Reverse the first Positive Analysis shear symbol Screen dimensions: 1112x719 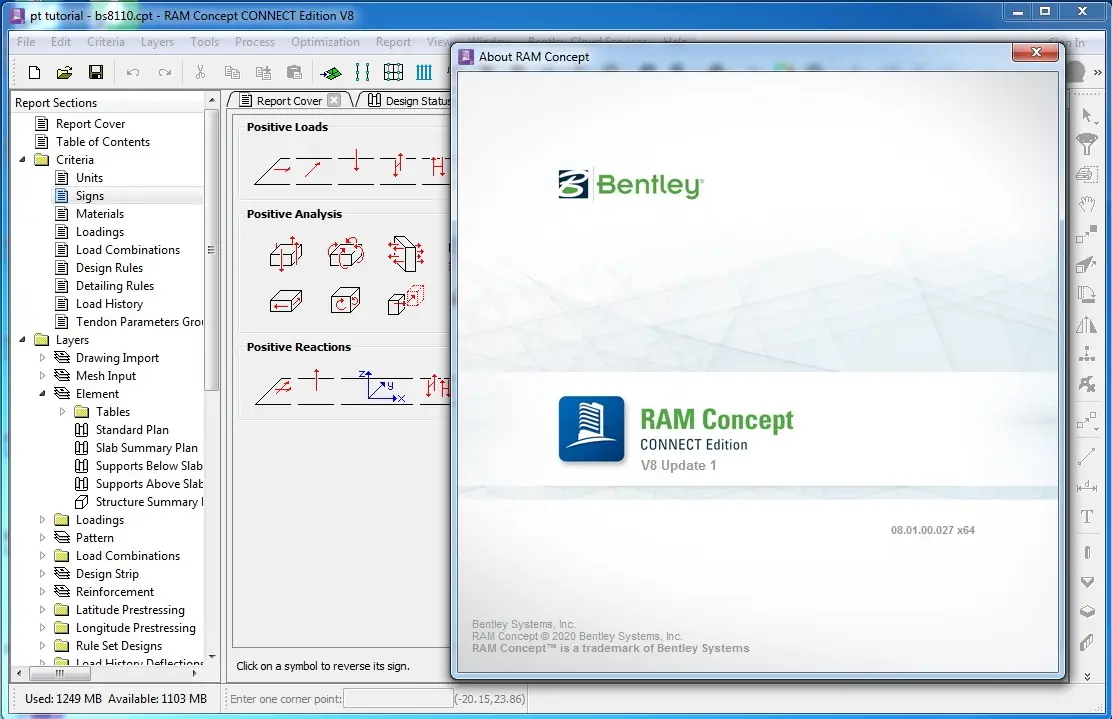(x=286, y=254)
